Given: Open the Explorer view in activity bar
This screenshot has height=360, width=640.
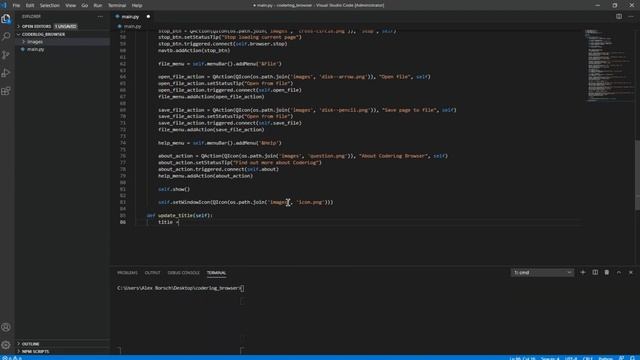Looking at the screenshot, I should click(6, 19).
